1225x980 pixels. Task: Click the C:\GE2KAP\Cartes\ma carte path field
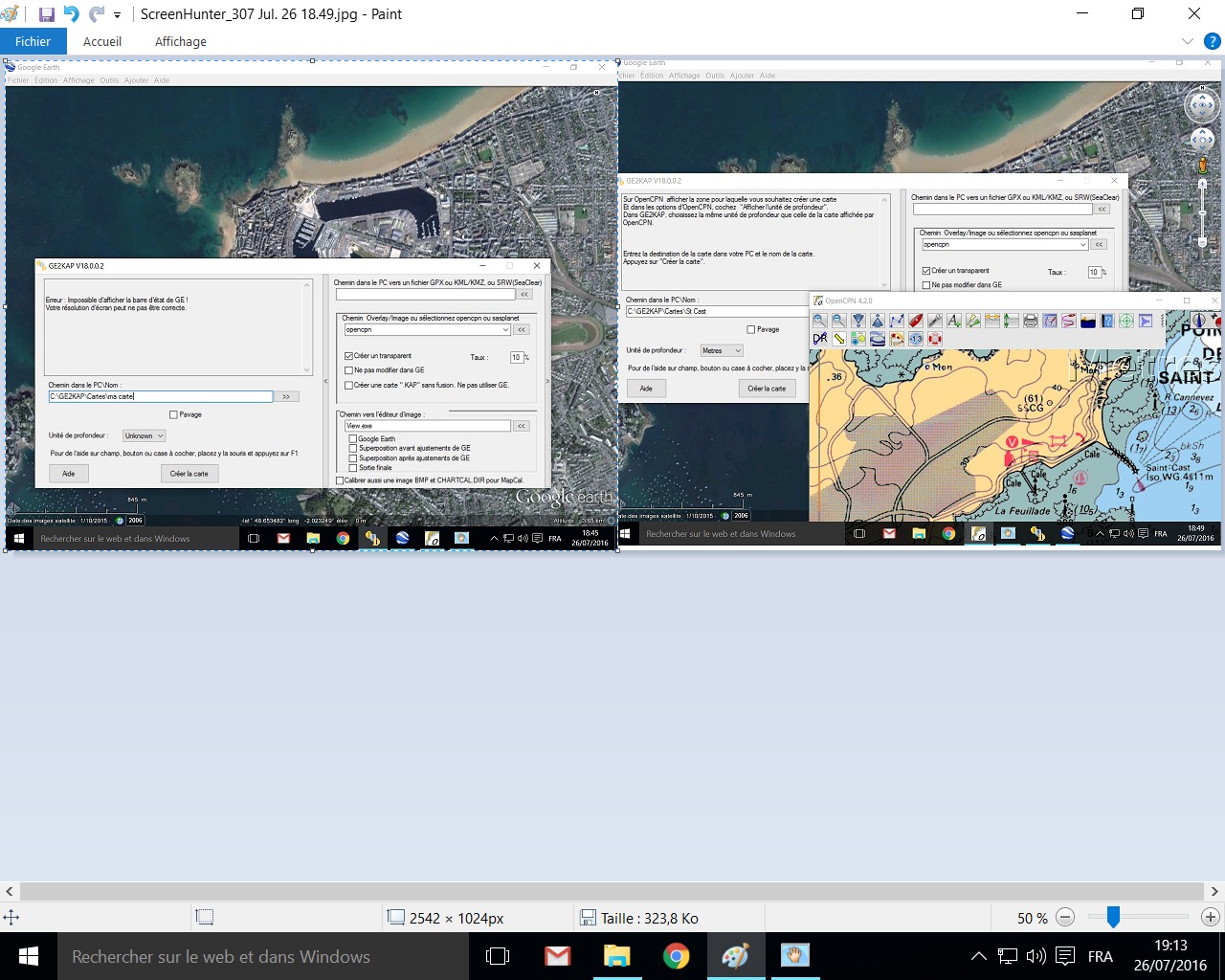pos(161,396)
